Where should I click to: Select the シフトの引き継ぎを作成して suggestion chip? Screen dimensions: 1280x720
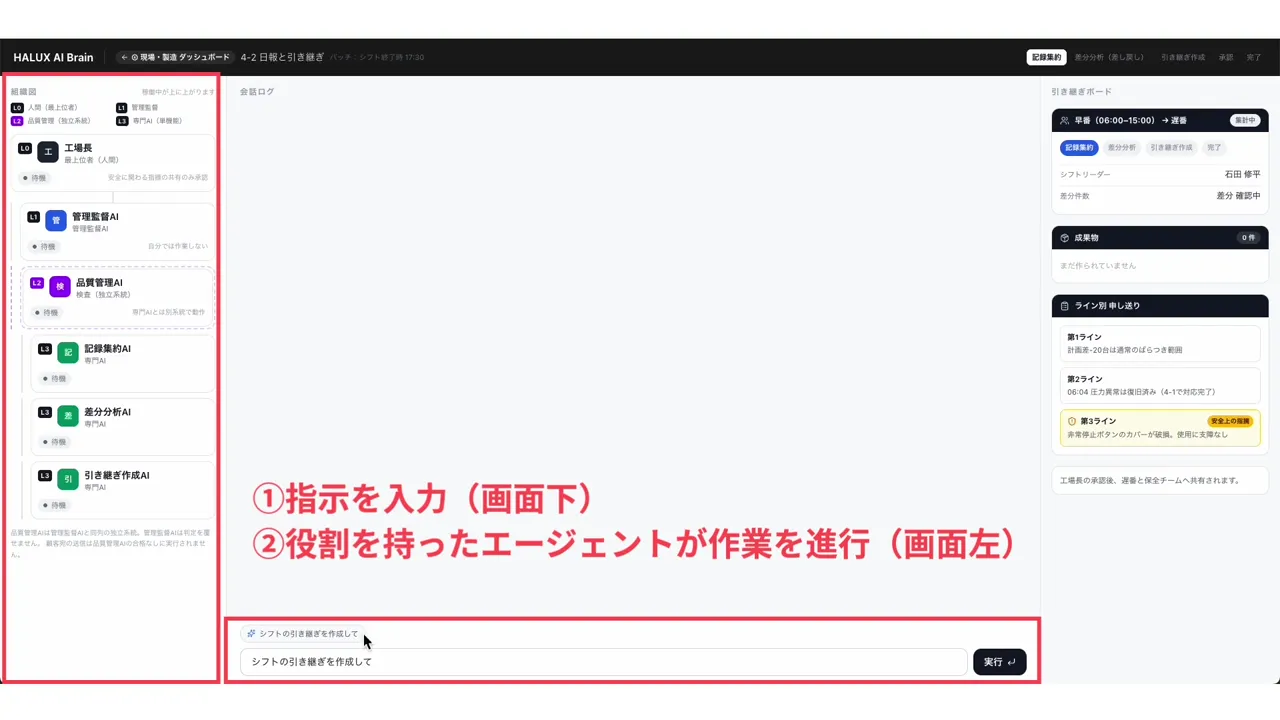pyautogui.click(x=302, y=634)
